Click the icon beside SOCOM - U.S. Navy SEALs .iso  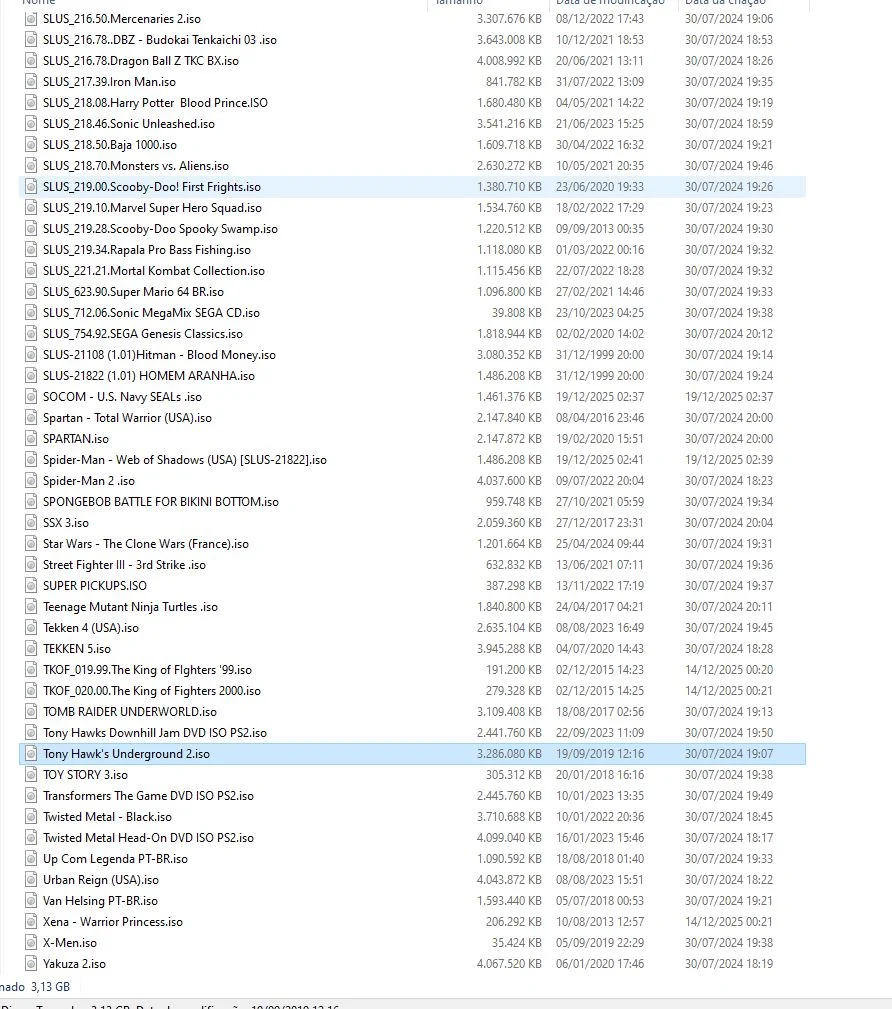(31, 397)
